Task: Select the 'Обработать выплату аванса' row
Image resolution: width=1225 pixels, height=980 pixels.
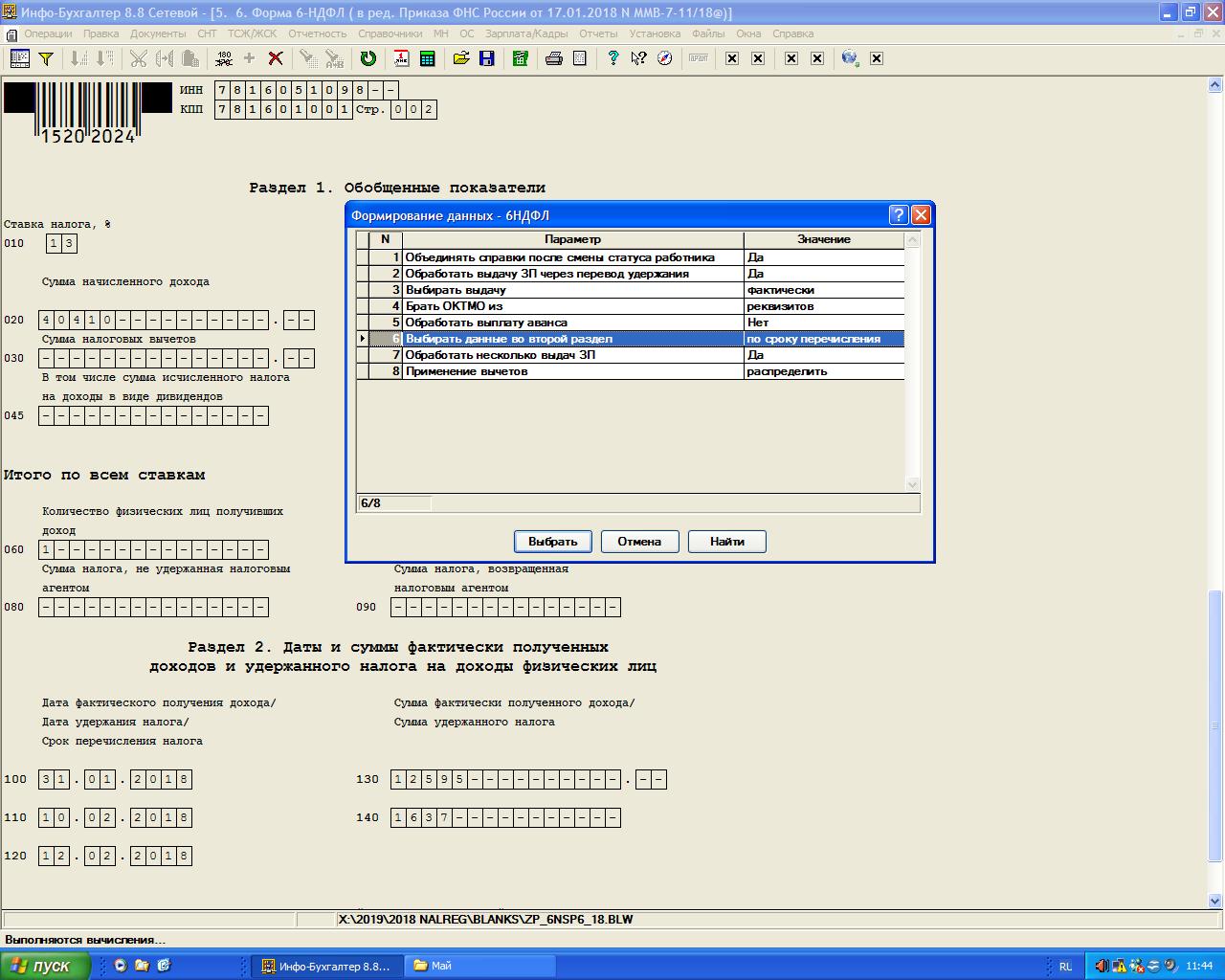Action: click(x=631, y=323)
